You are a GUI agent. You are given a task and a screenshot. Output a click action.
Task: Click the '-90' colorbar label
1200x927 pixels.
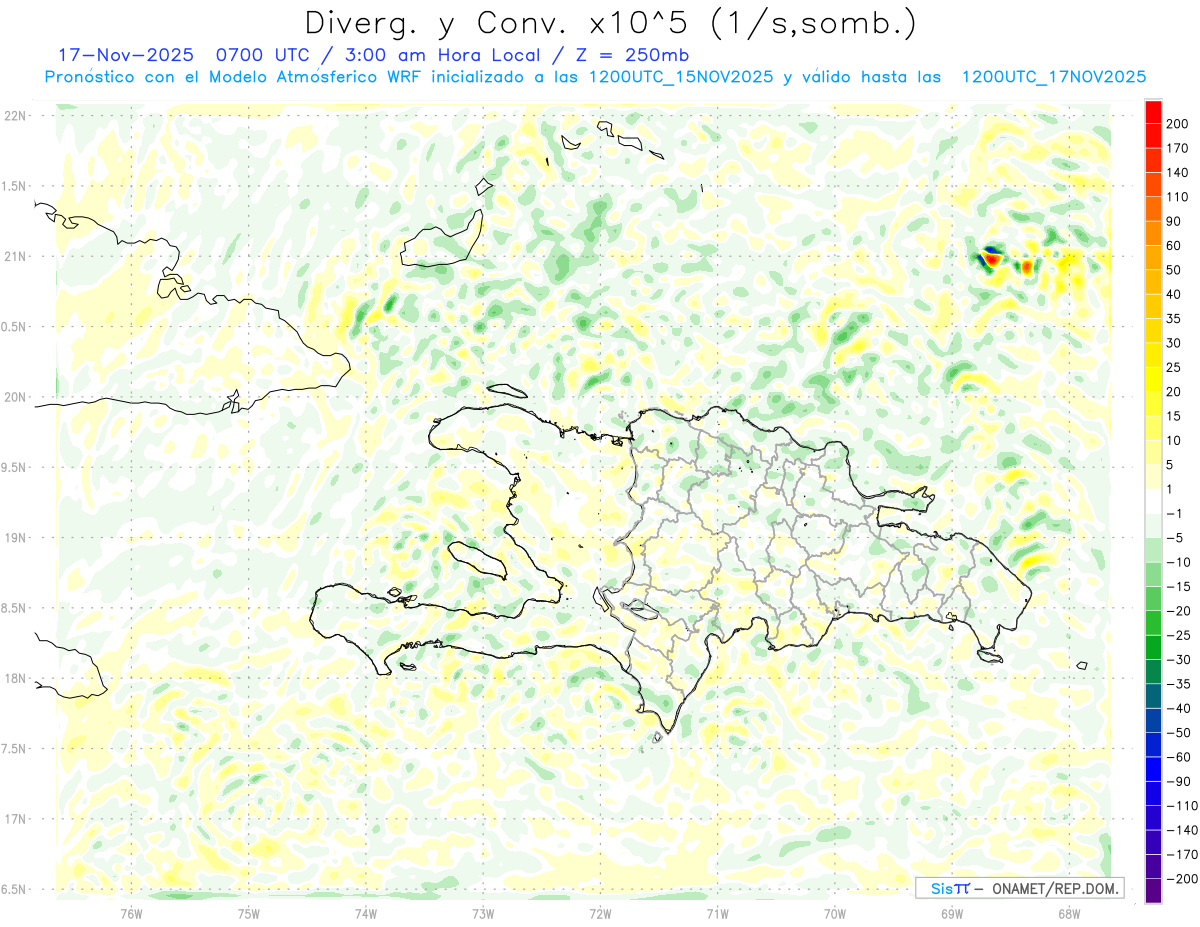[x=1177, y=782]
